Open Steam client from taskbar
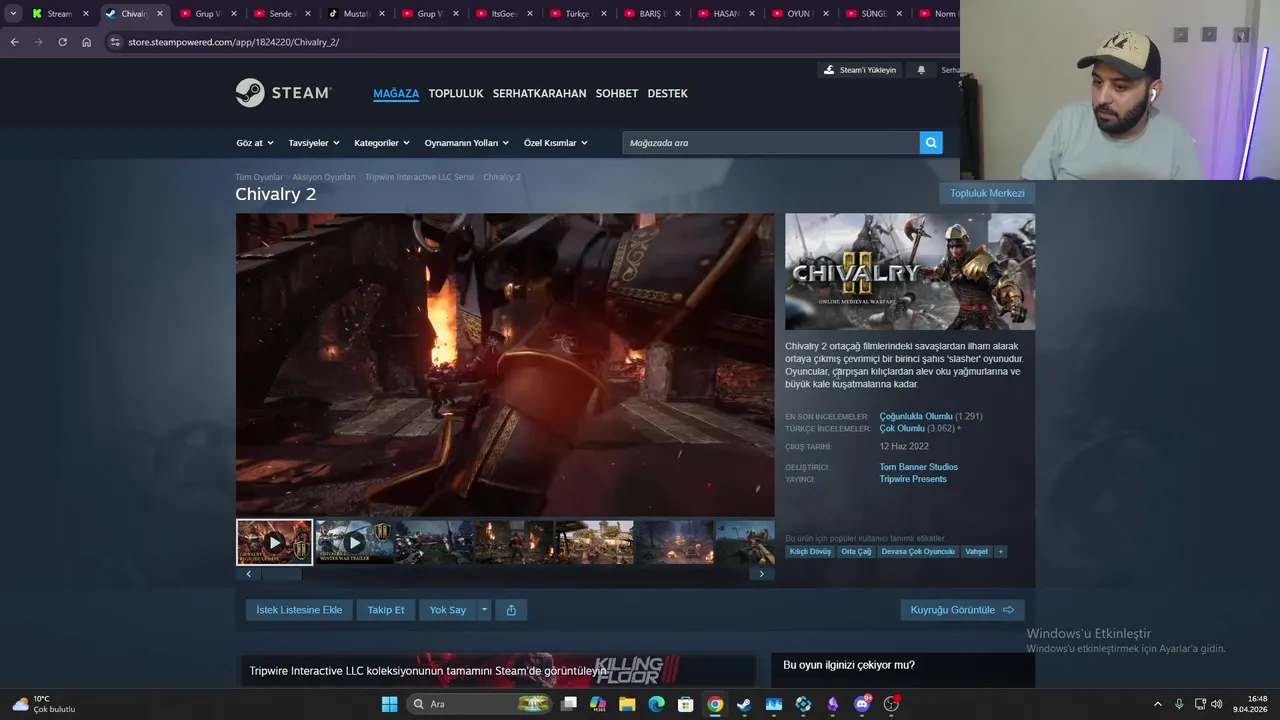The width and height of the screenshot is (1280, 720). coord(744,704)
